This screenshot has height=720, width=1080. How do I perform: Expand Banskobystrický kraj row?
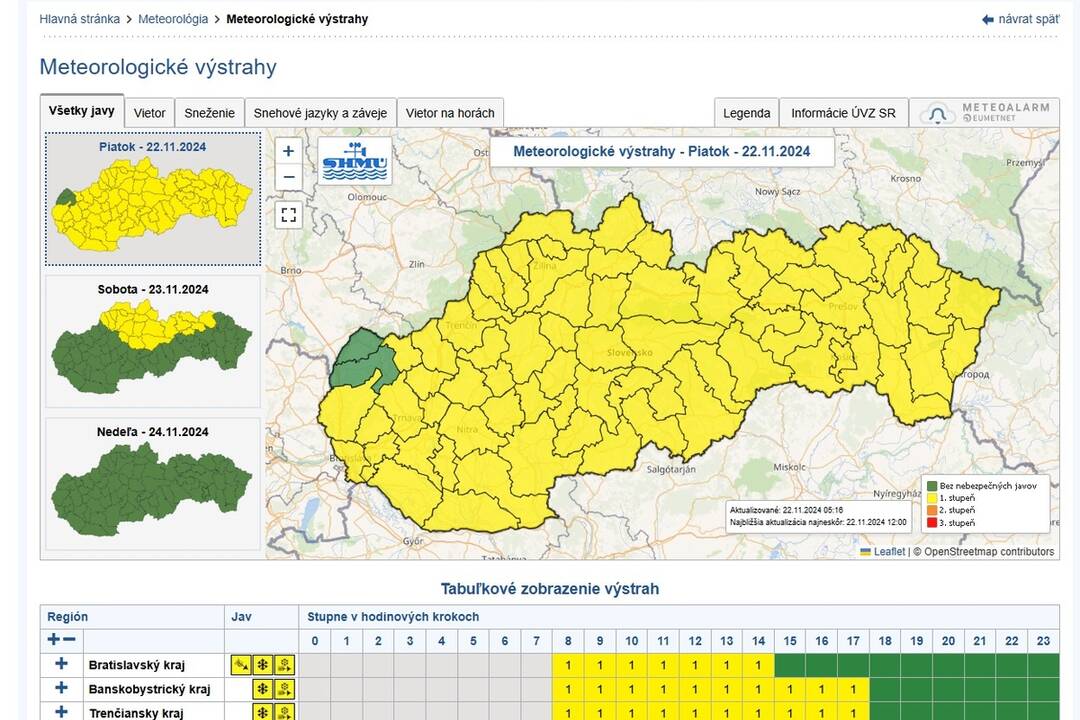pos(61,689)
